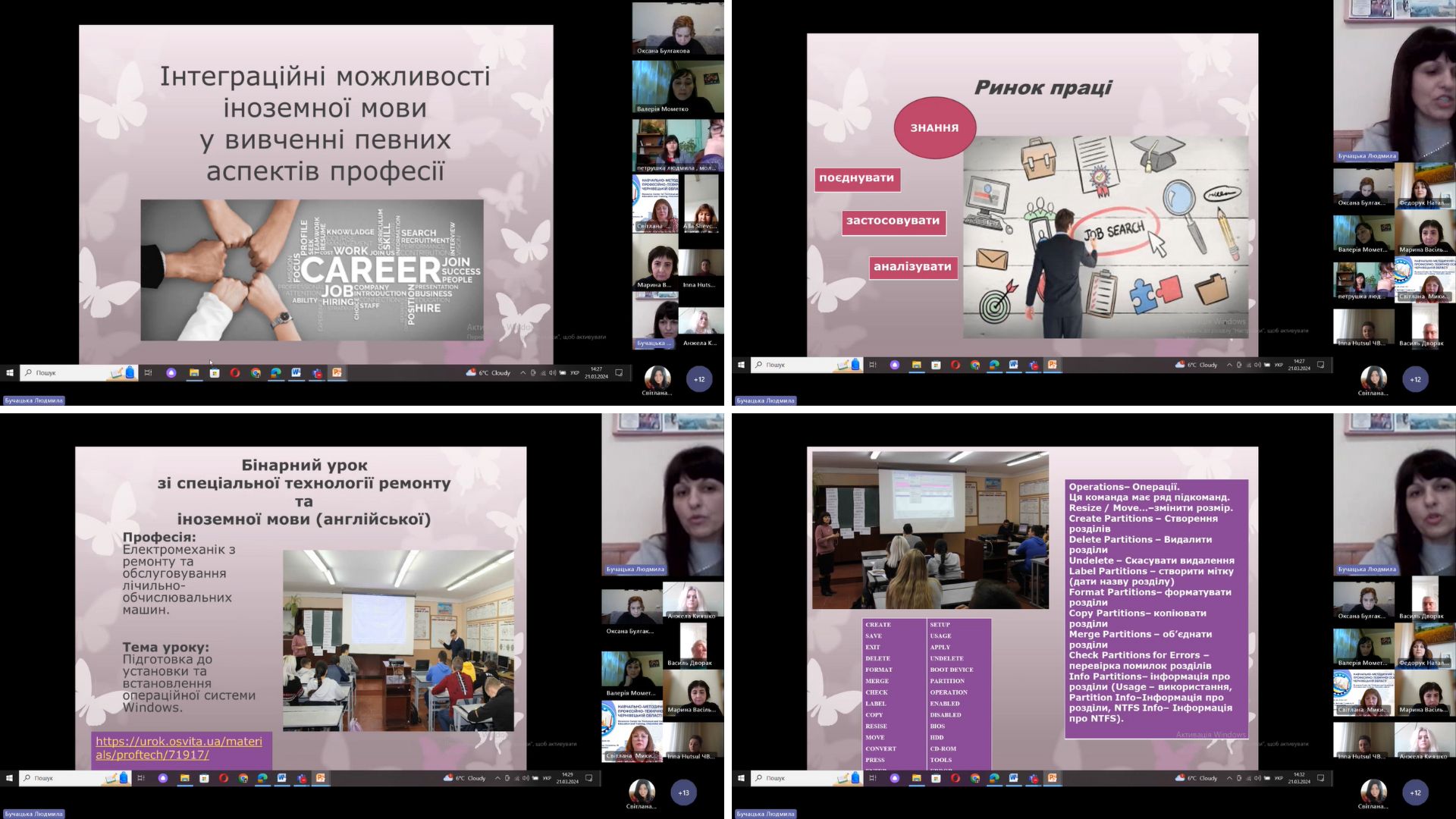The width and height of the screenshot is (1456, 819).
Task: Toggle volume tray icon under Operations slide
Action: coord(1258,778)
